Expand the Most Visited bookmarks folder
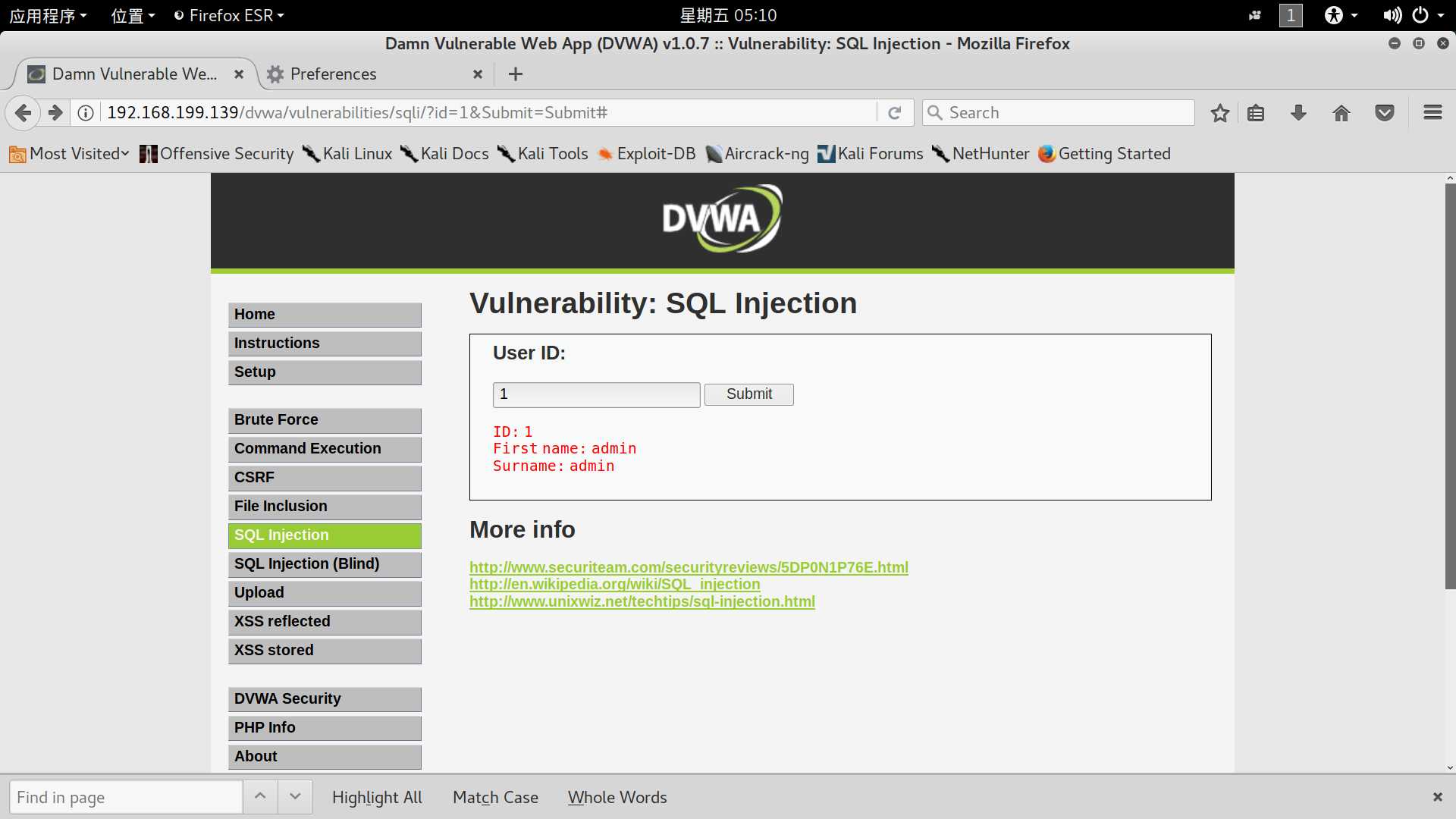1456x819 pixels. coord(70,154)
